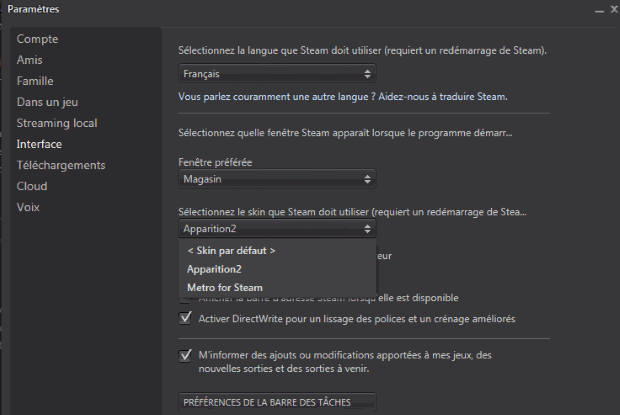The image size is (620, 415).
Task: Open the Compte settings section
Action: tap(37, 39)
